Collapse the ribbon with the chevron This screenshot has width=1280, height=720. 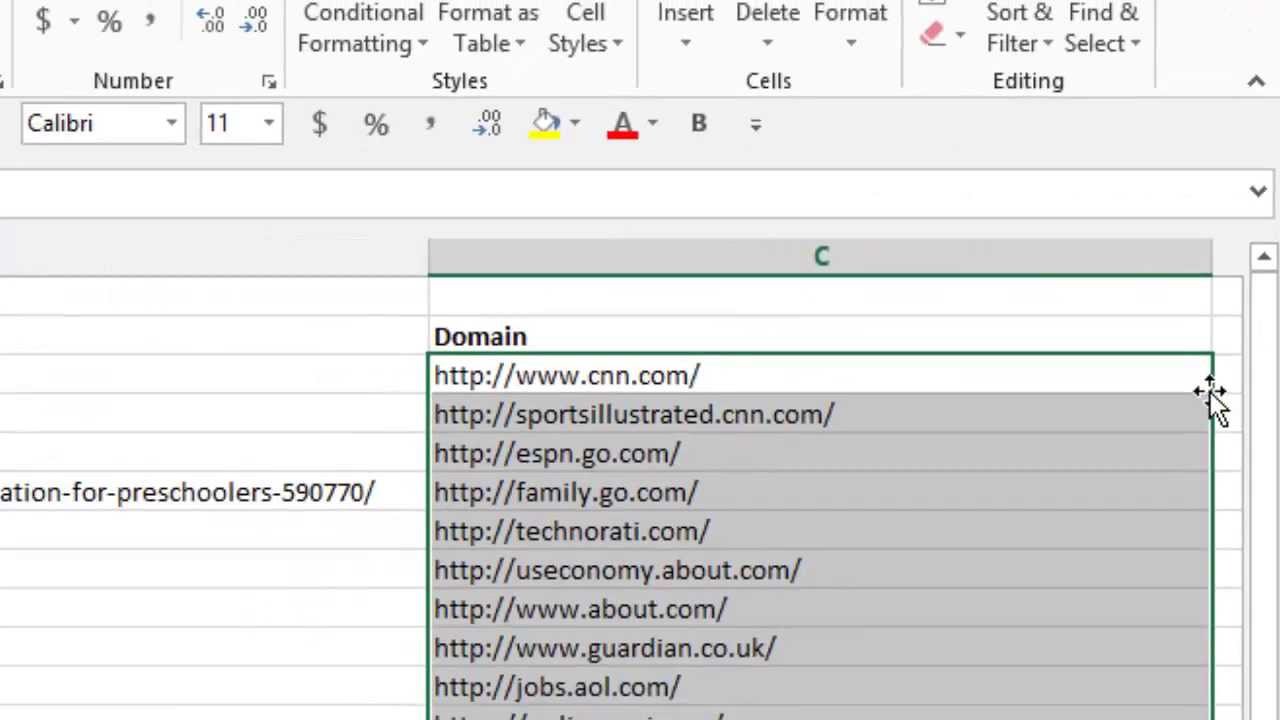coord(1256,82)
